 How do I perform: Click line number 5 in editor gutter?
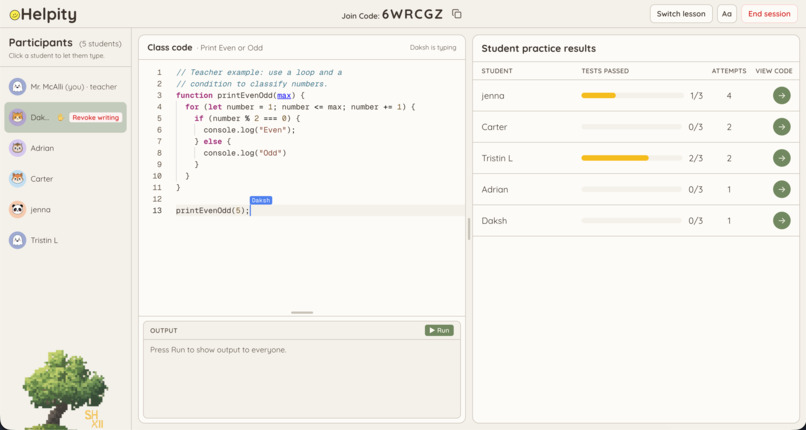(159, 119)
